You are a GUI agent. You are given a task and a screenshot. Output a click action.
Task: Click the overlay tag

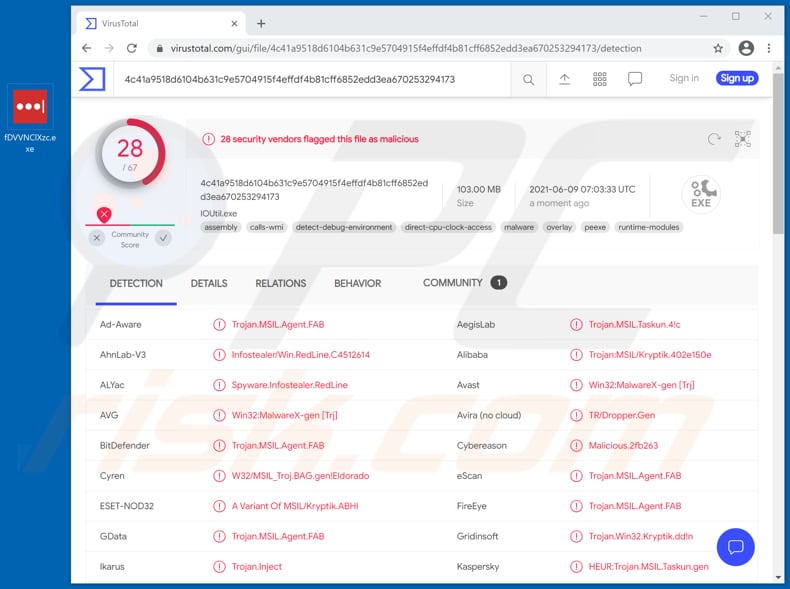pos(559,227)
